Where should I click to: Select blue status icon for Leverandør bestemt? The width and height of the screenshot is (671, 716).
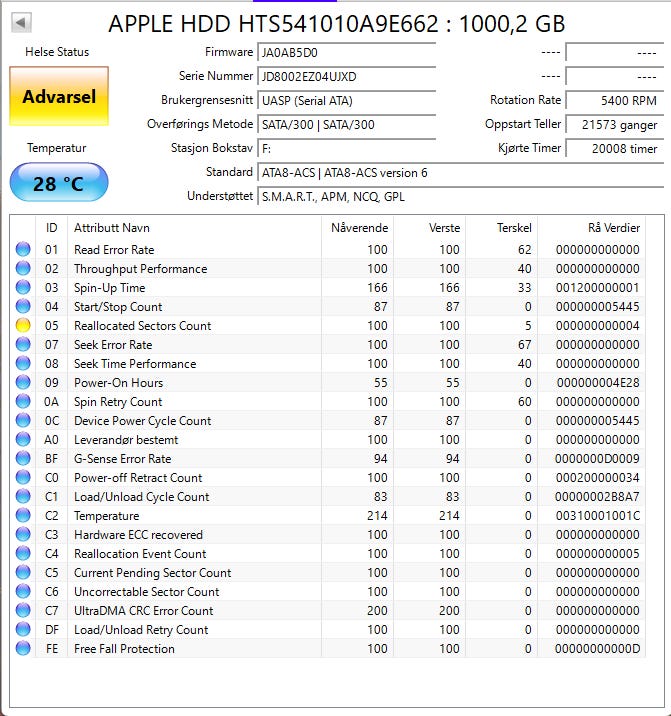[x=23, y=439]
